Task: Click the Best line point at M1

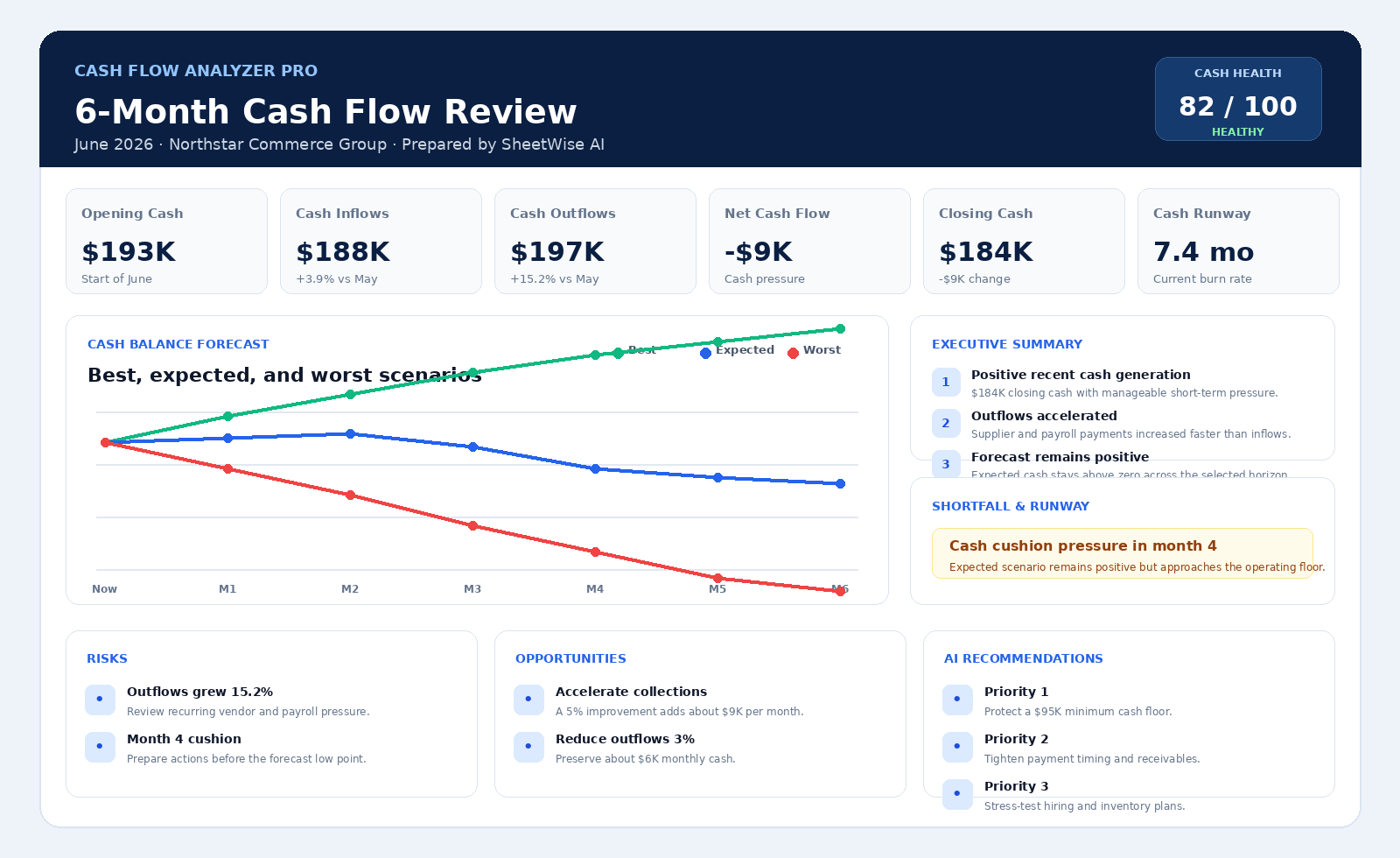Action: tap(227, 417)
